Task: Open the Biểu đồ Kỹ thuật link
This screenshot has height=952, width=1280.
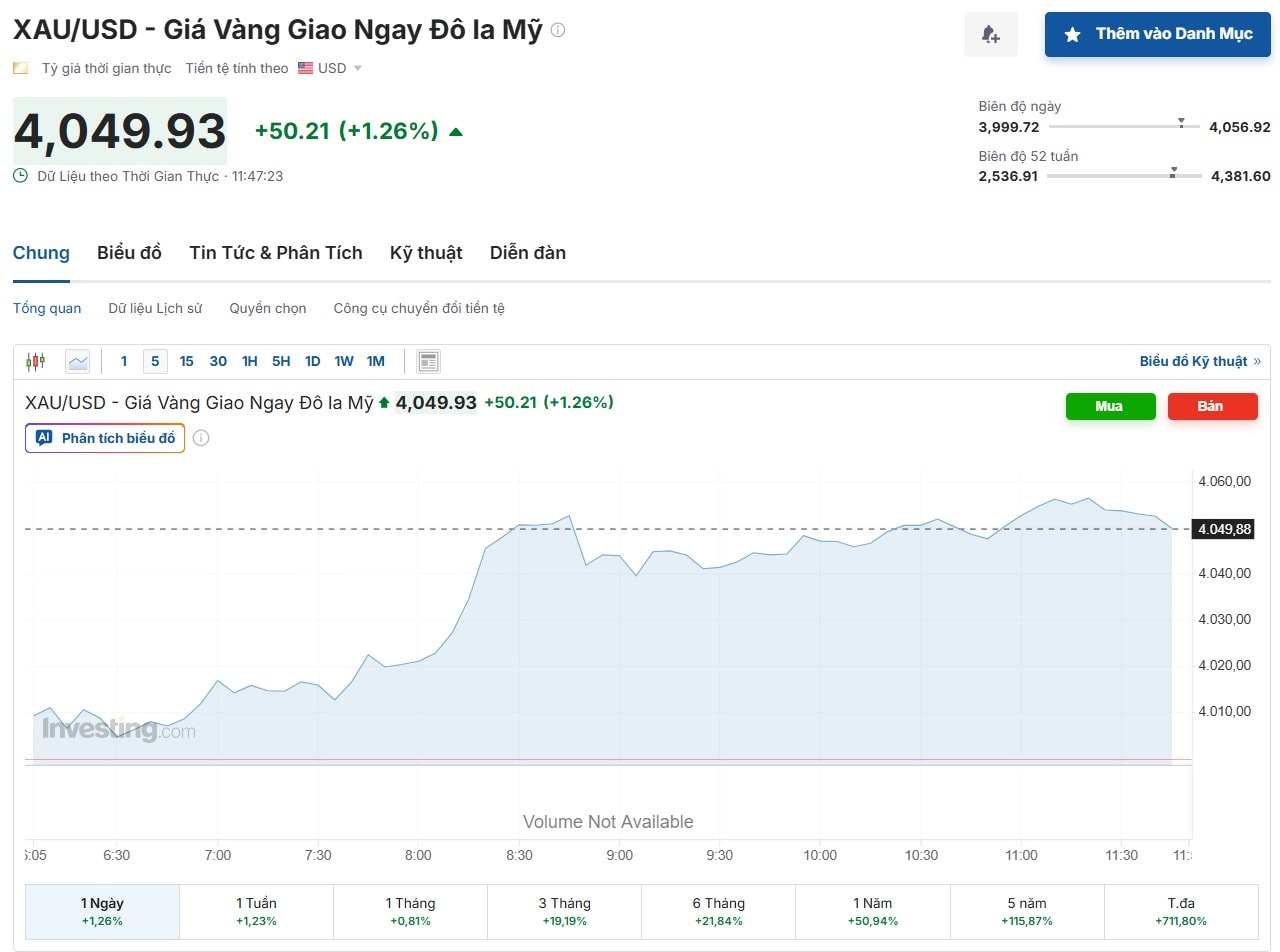Action: point(1194,360)
